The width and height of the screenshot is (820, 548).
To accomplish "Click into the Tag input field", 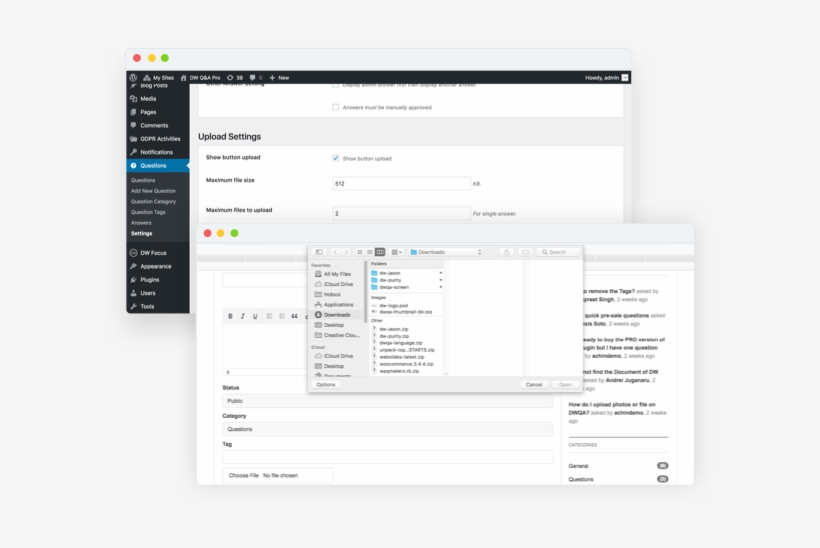I will (388, 457).
